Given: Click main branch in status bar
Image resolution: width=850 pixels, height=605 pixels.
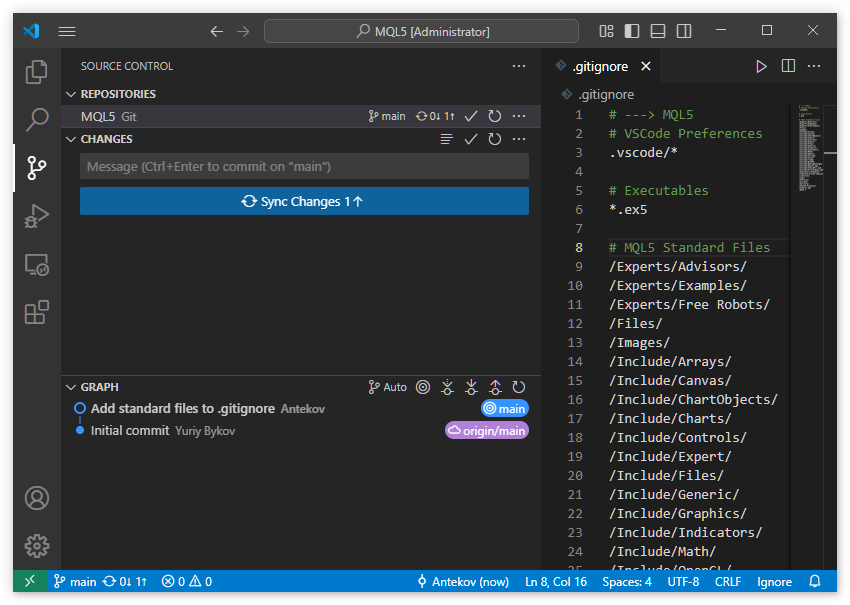Looking at the screenshot, I should coord(75,581).
